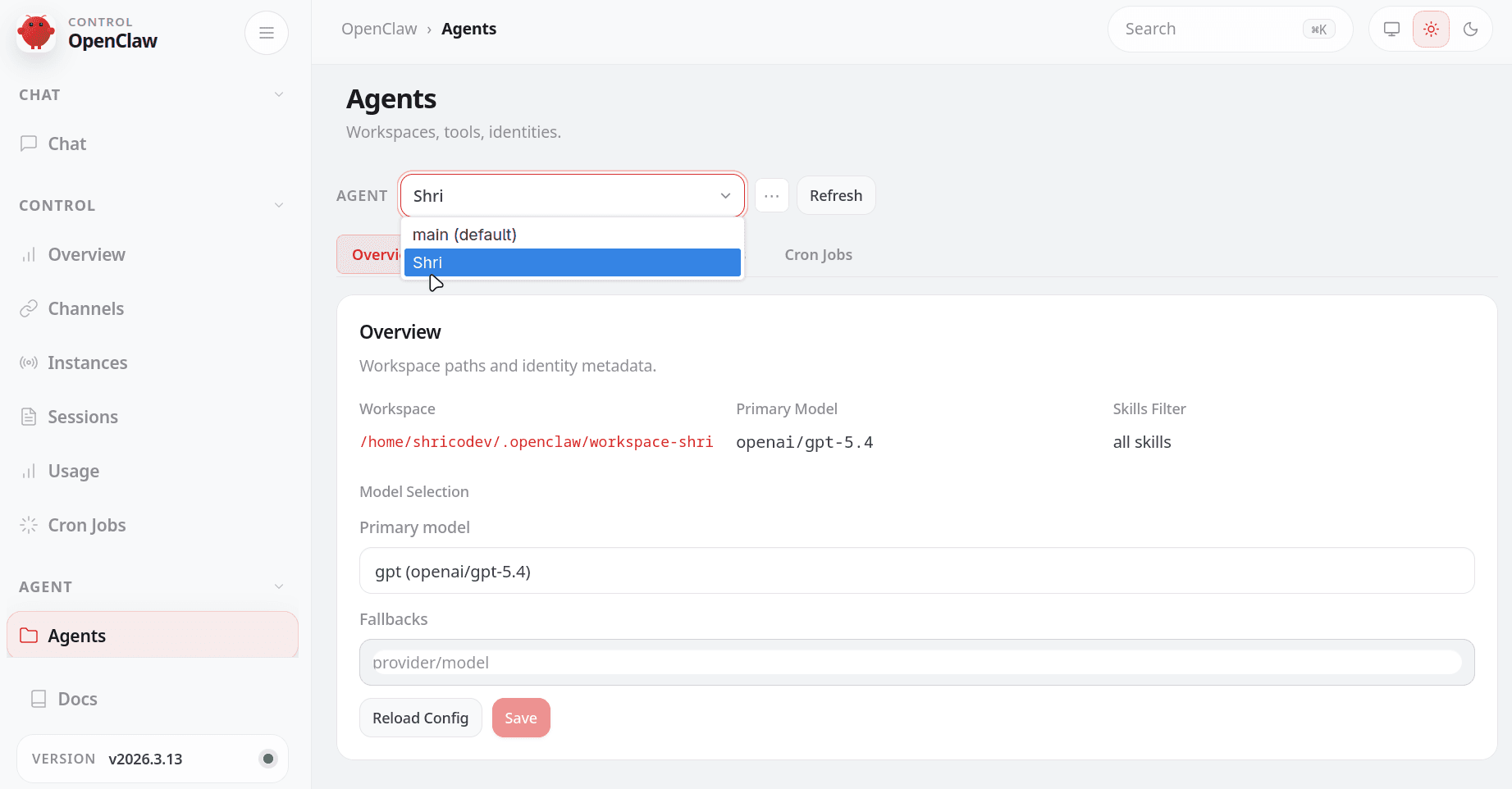Click the Search input box
1512x789 pixels.
click(x=1230, y=30)
